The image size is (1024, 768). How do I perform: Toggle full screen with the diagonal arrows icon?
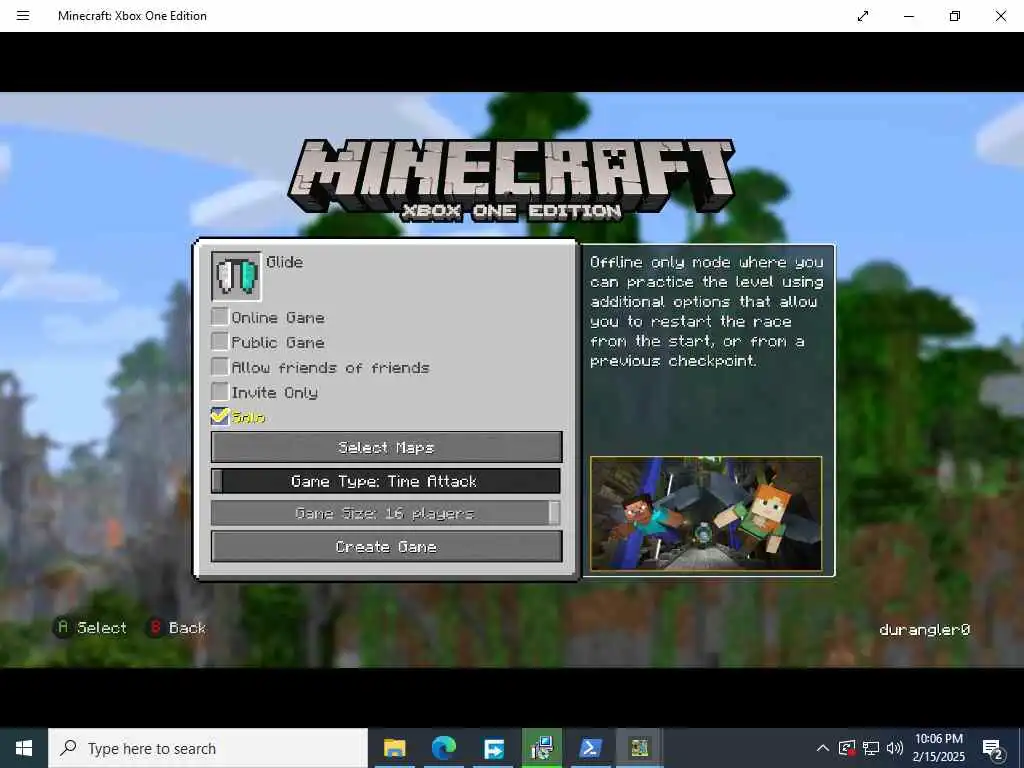(x=863, y=16)
